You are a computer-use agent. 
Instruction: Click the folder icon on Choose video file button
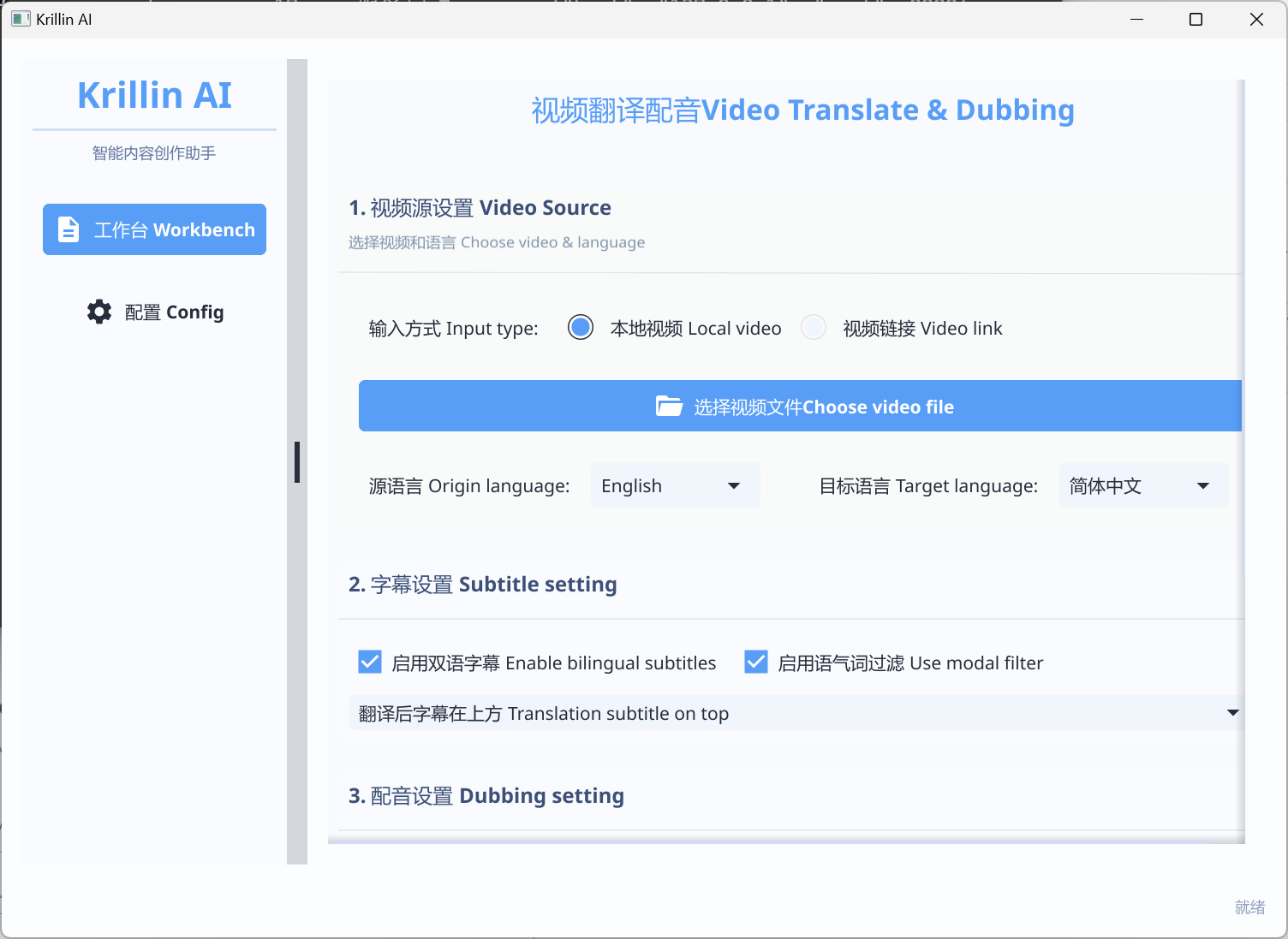[x=669, y=406]
